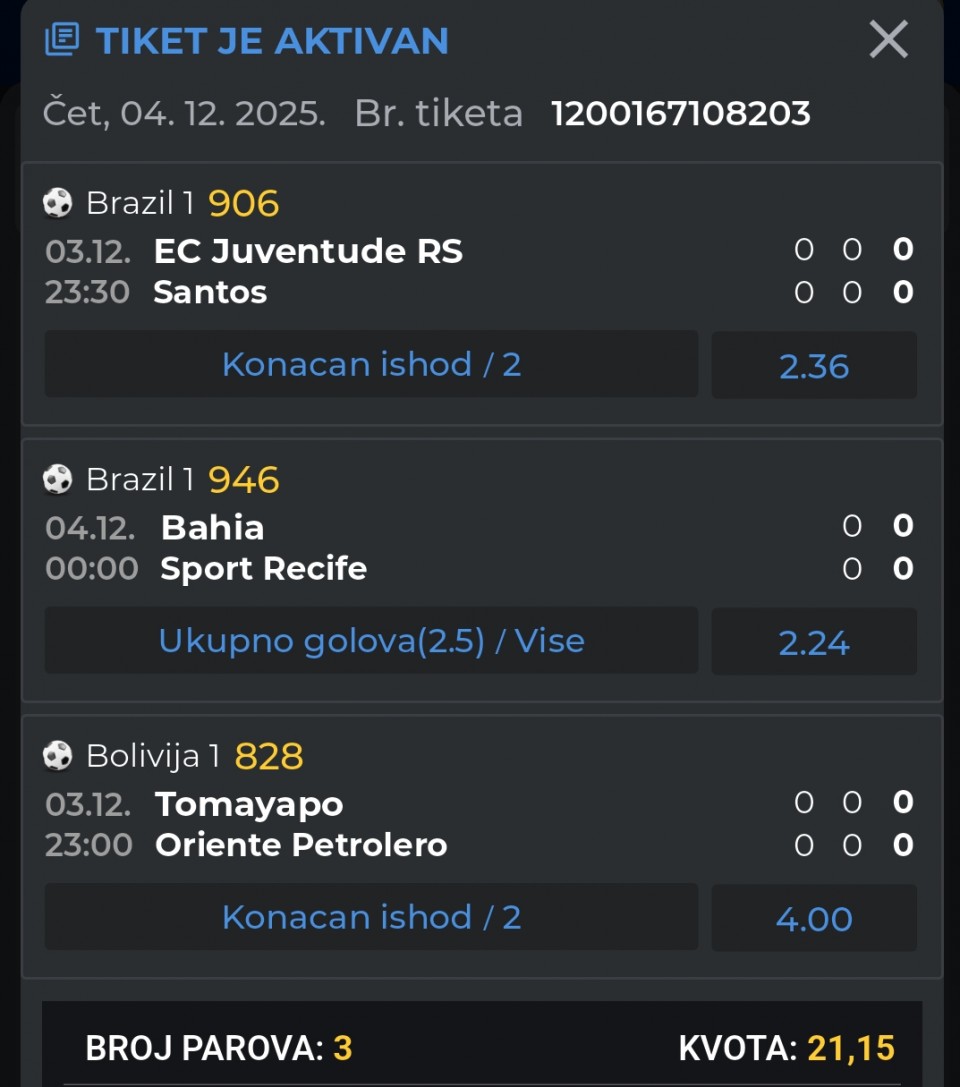Open EC Juventude RS team name
Viewport: 960px width, 1087px height.
point(308,251)
